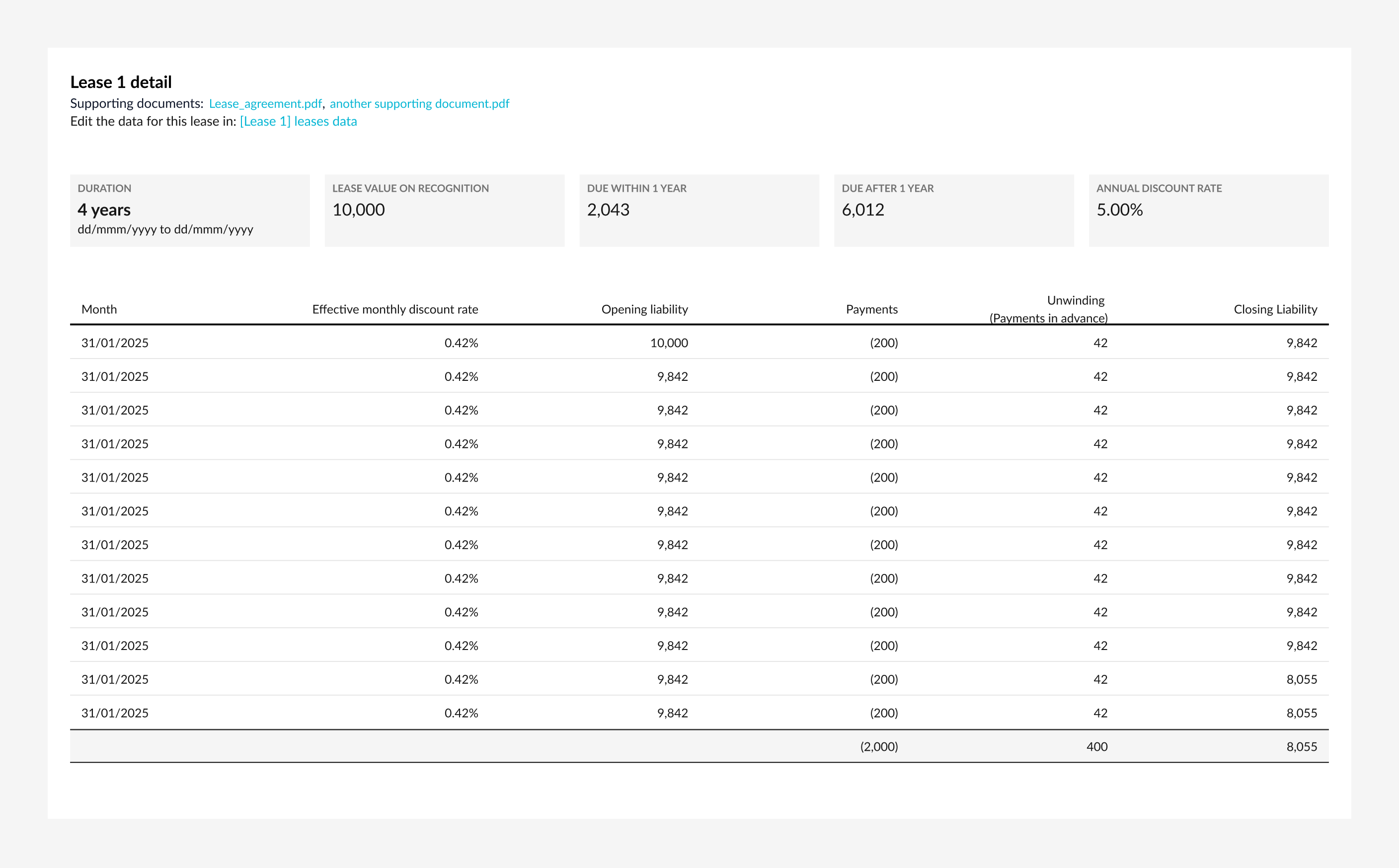Screen dimensions: 1399x868
Task: Select the Due After 1 Year card
Action: click(953, 210)
